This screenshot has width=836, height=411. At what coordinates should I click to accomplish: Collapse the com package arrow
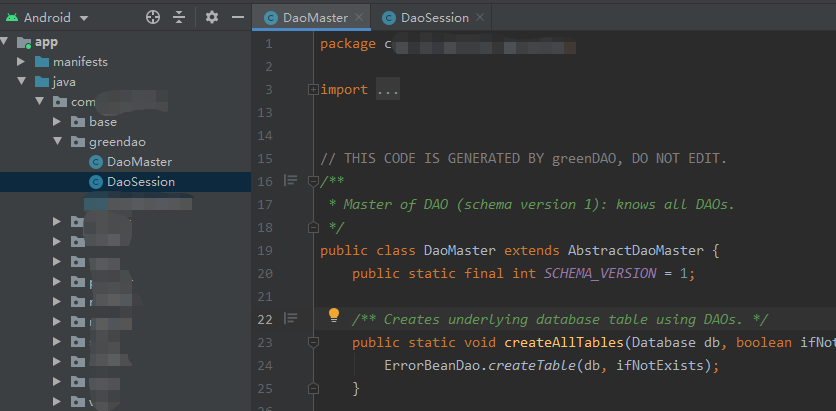point(39,101)
